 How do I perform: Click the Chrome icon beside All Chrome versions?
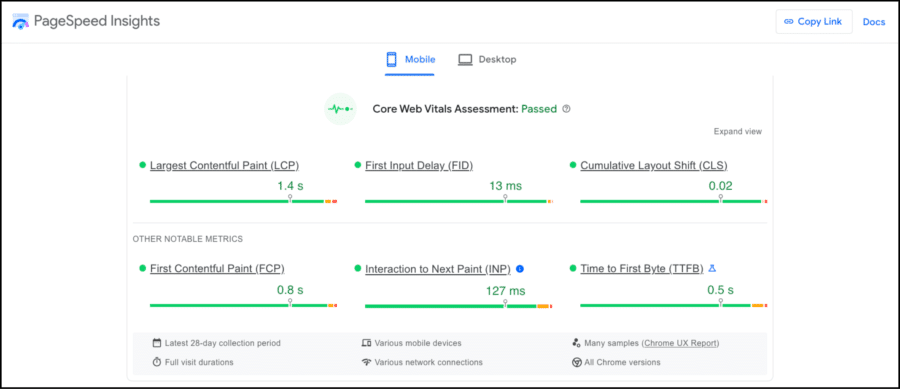tap(577, 362)
